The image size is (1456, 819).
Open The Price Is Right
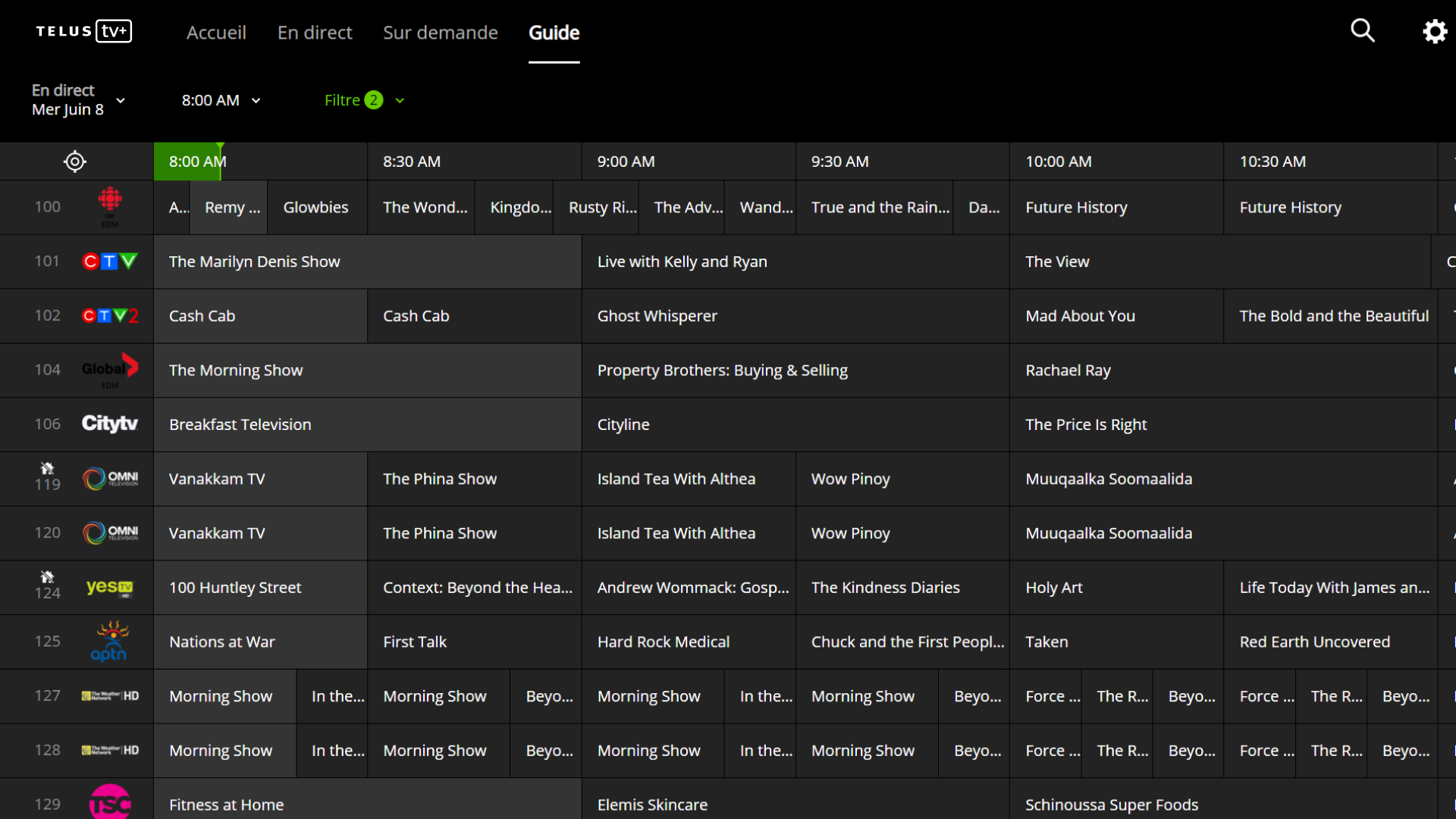pyautogui.click(x=1224, y=425)
